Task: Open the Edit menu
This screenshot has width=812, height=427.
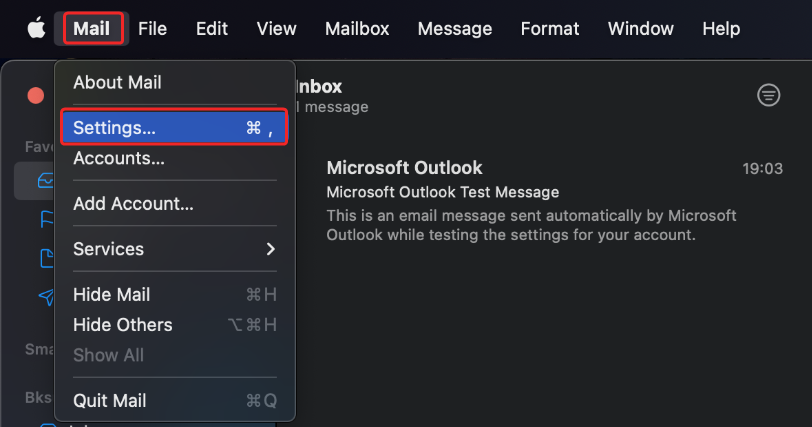Action: click(x=212, y=28)
